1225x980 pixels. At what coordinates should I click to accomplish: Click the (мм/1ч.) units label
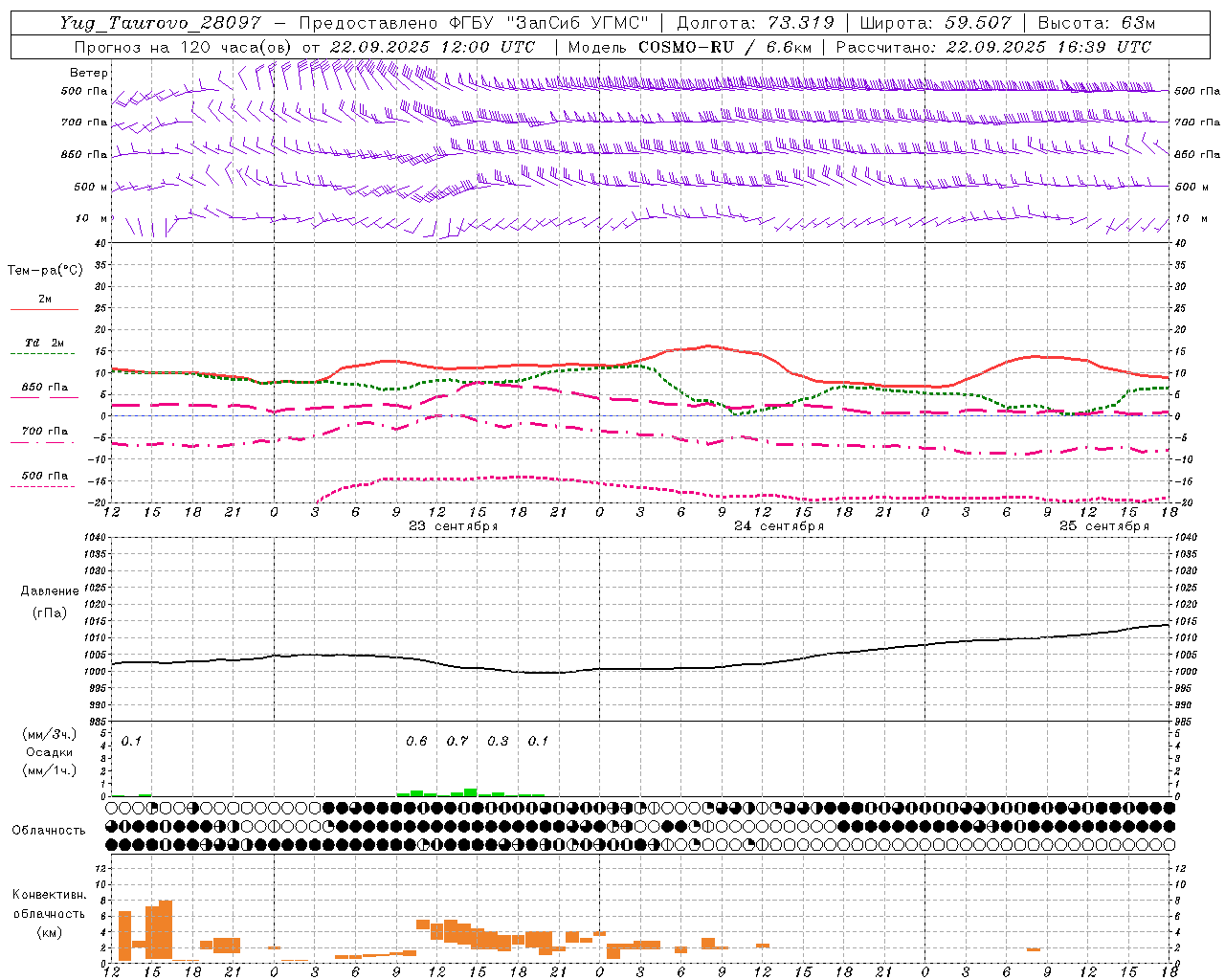(50, 770)
